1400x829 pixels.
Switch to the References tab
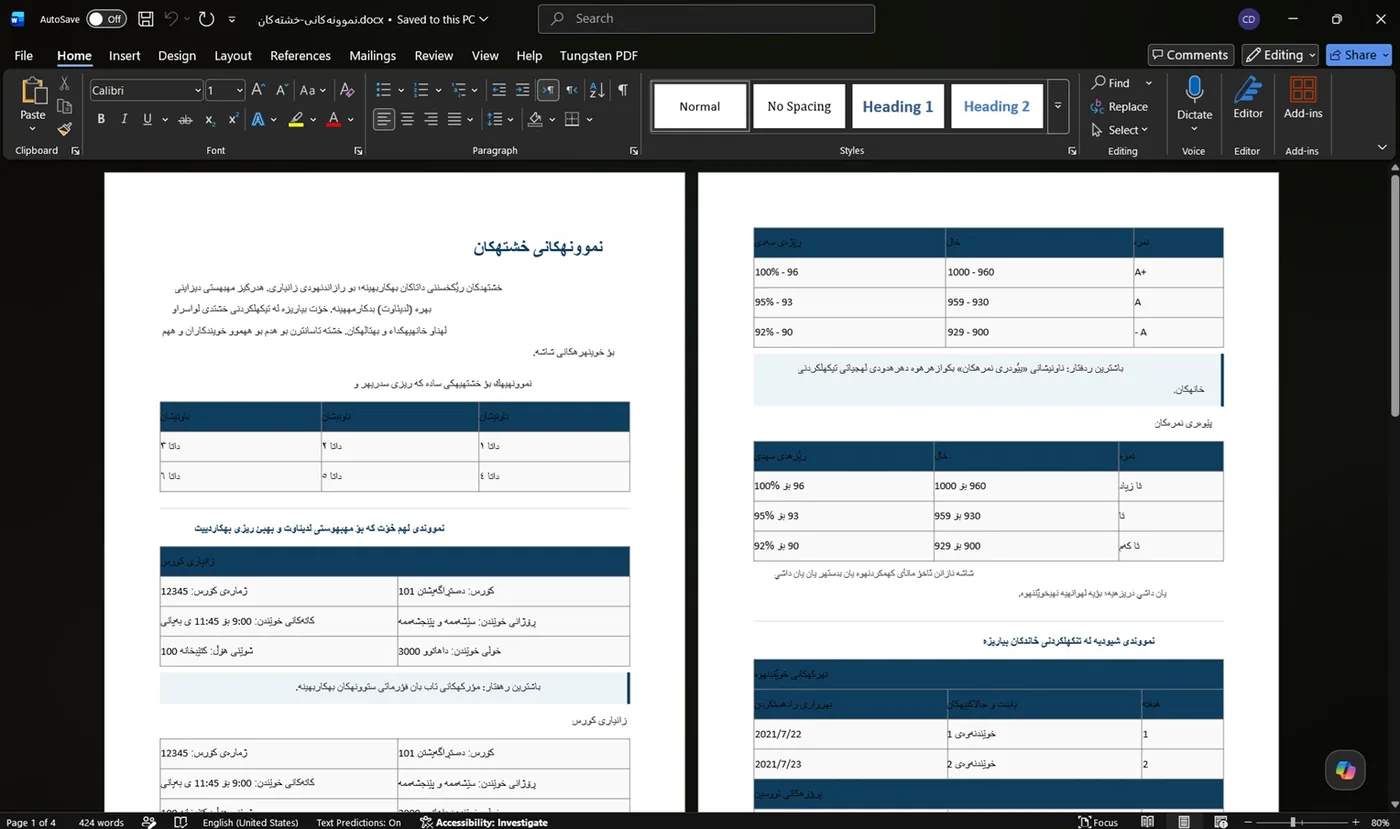[x=300, y=55]
